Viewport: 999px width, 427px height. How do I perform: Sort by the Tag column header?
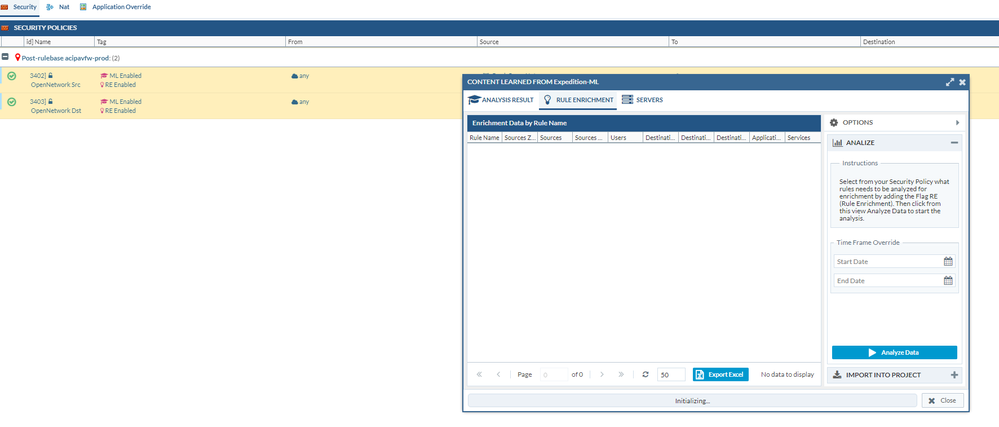(190, 41)
